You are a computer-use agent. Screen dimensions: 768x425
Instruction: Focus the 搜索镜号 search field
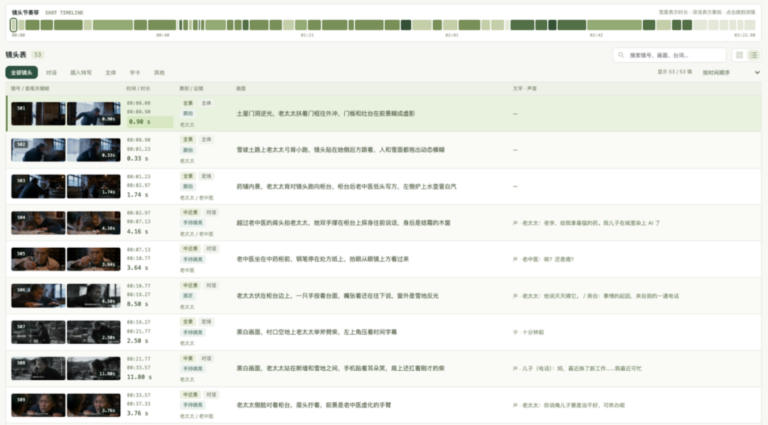(x=670, y=55)
